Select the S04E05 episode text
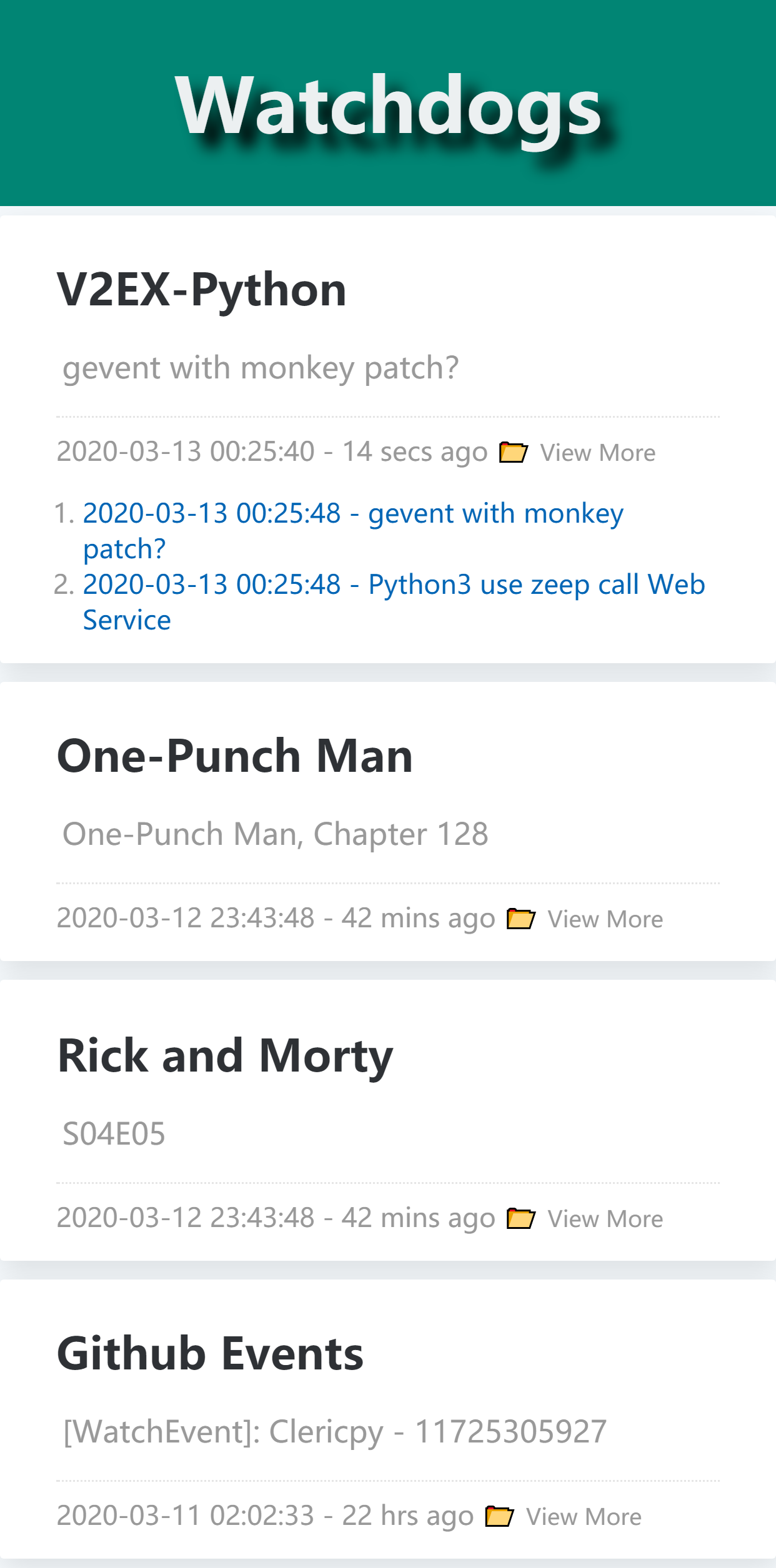Viewport: 776px width, 1568px height. coord(114,1134)
